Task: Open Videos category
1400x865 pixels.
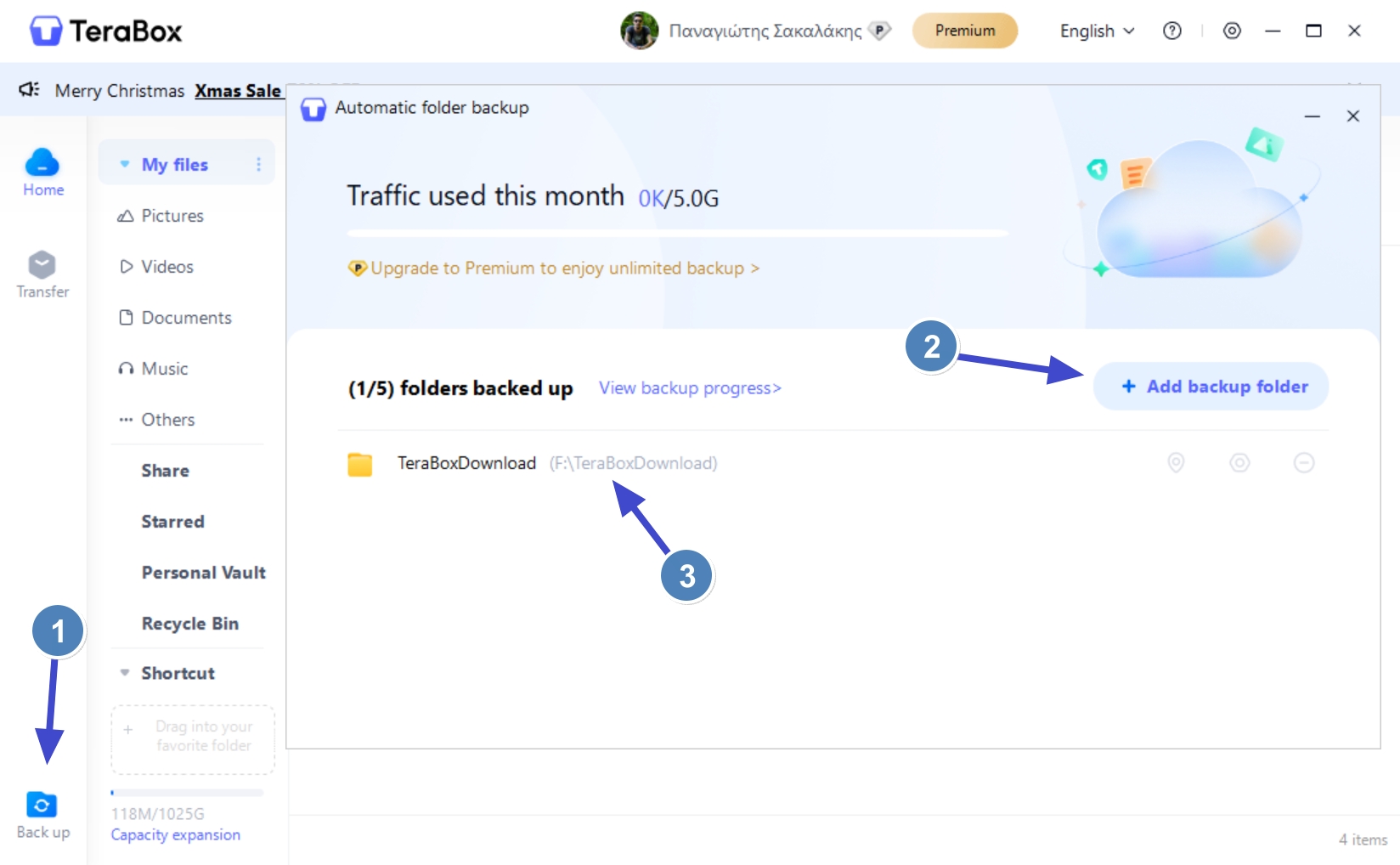Action: (156, 267)
